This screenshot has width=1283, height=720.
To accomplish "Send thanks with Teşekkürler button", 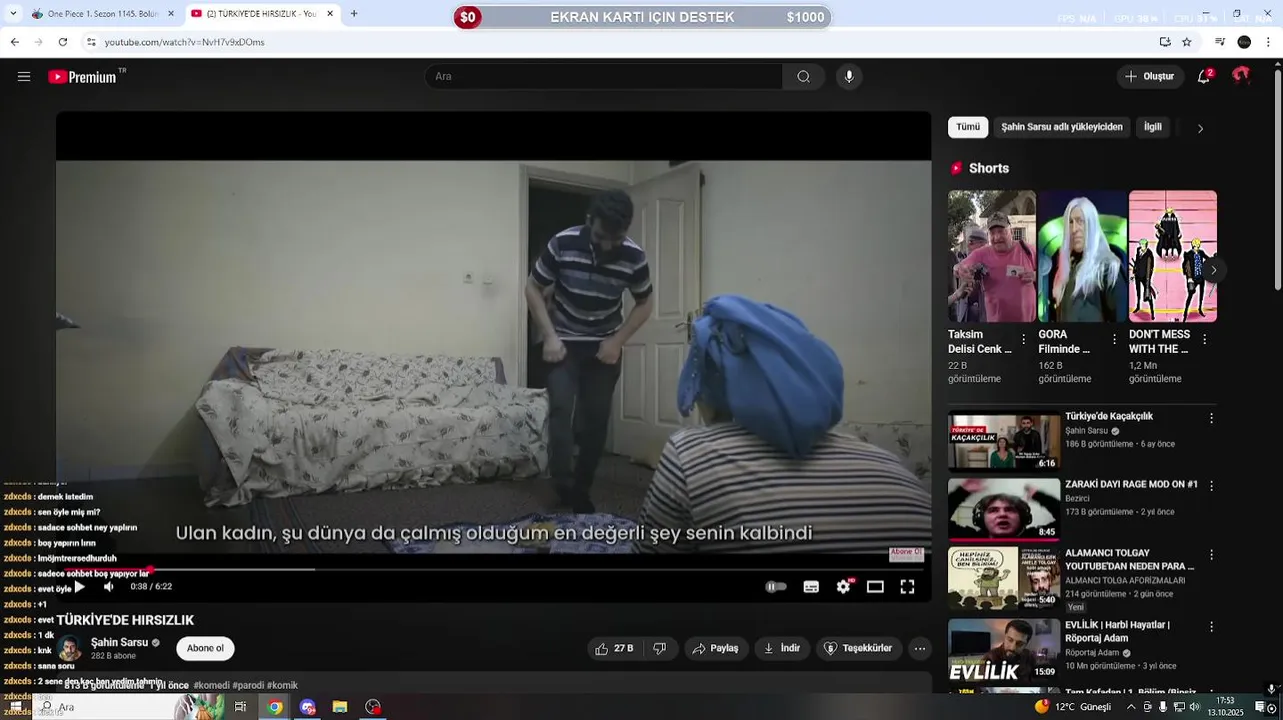I will coord(859,648).
